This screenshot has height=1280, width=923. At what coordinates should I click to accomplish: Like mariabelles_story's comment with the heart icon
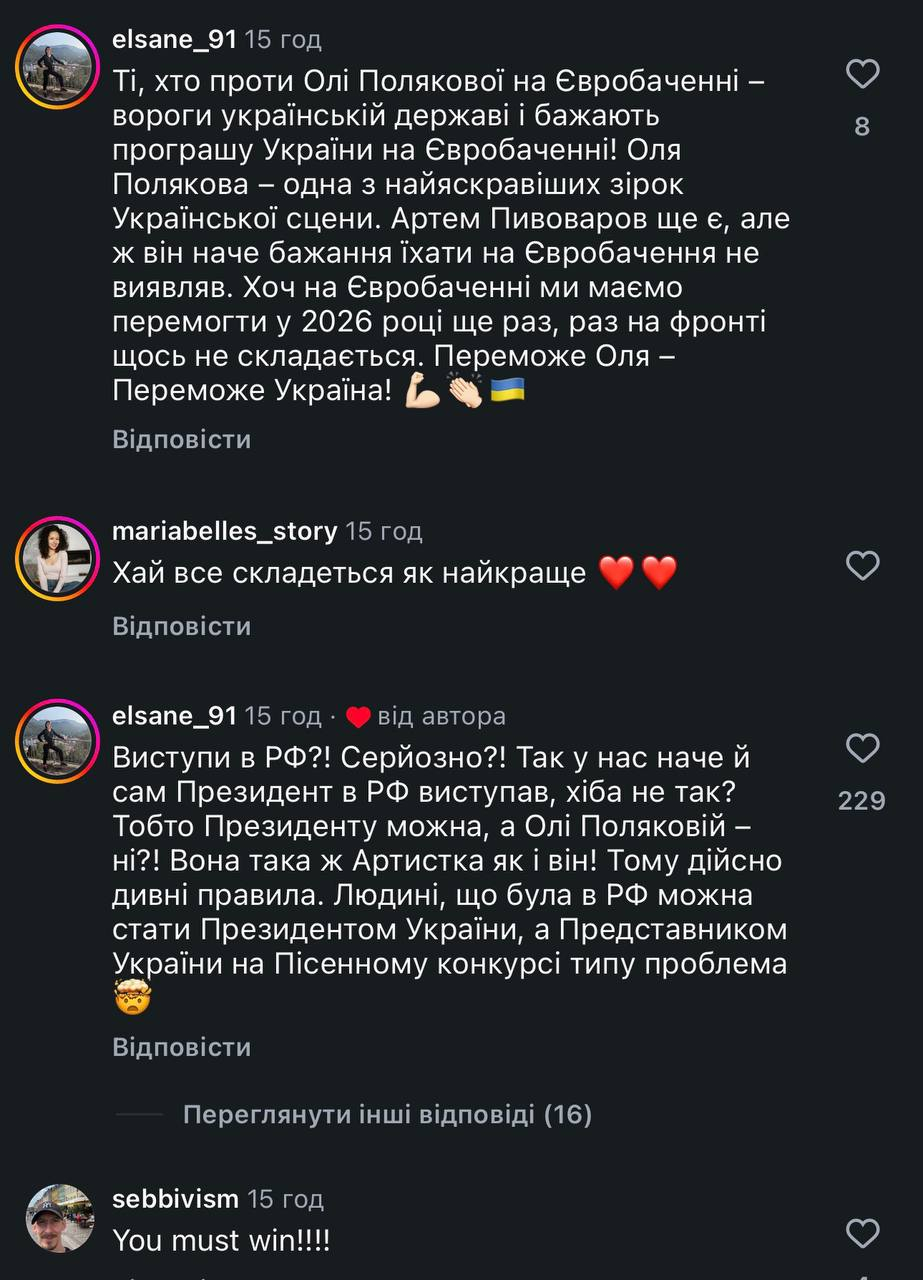862,566
